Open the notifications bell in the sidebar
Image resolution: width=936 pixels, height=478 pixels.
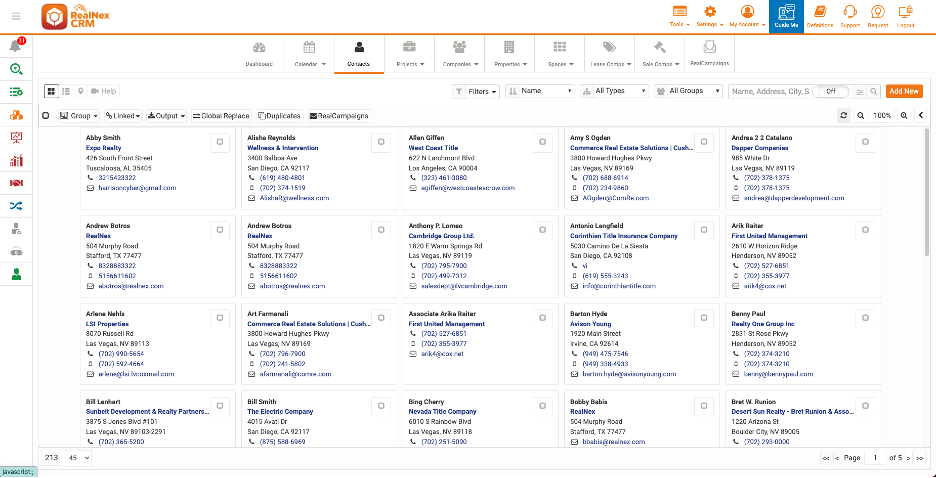[16, 46]
